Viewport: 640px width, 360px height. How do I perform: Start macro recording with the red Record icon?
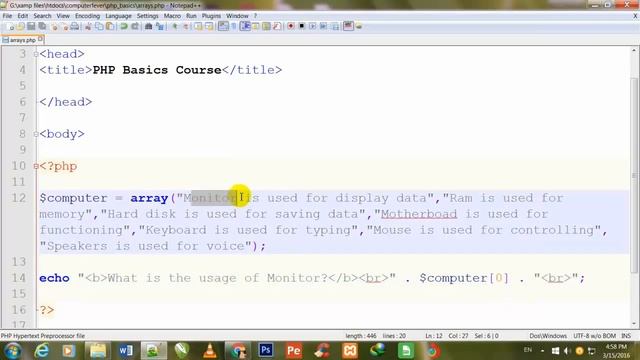pos(291,27)
